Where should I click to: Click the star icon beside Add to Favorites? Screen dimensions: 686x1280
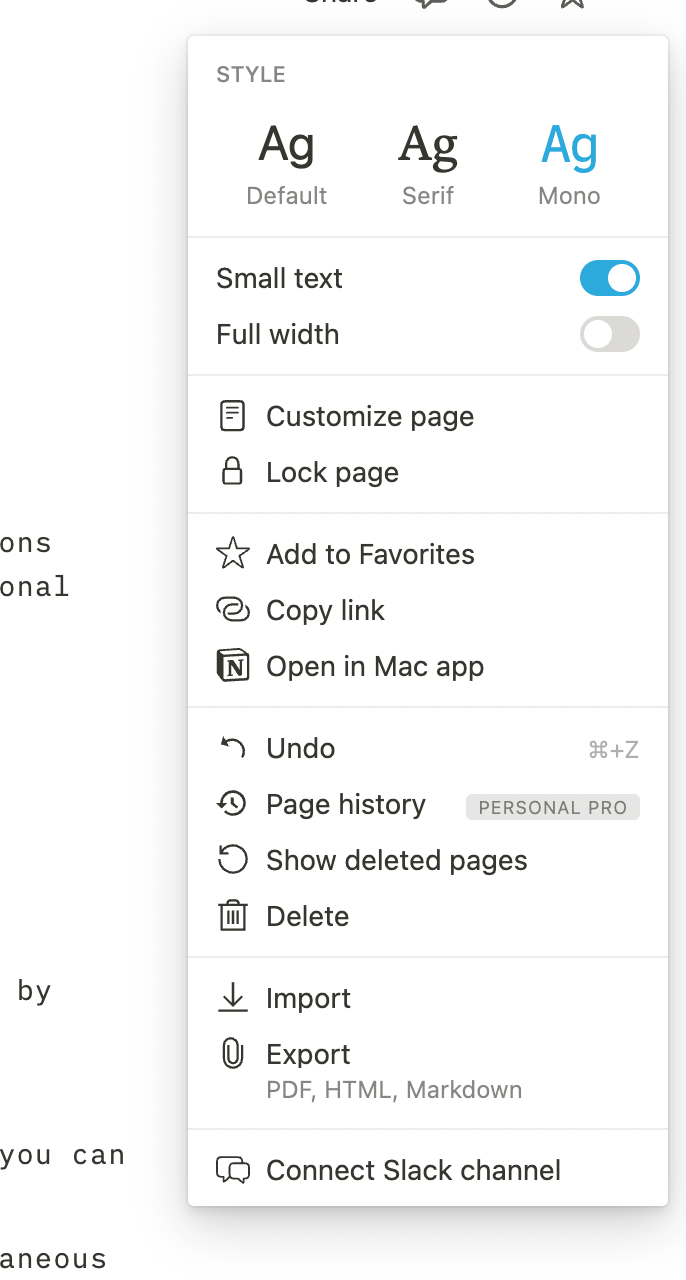click(232, 553)
